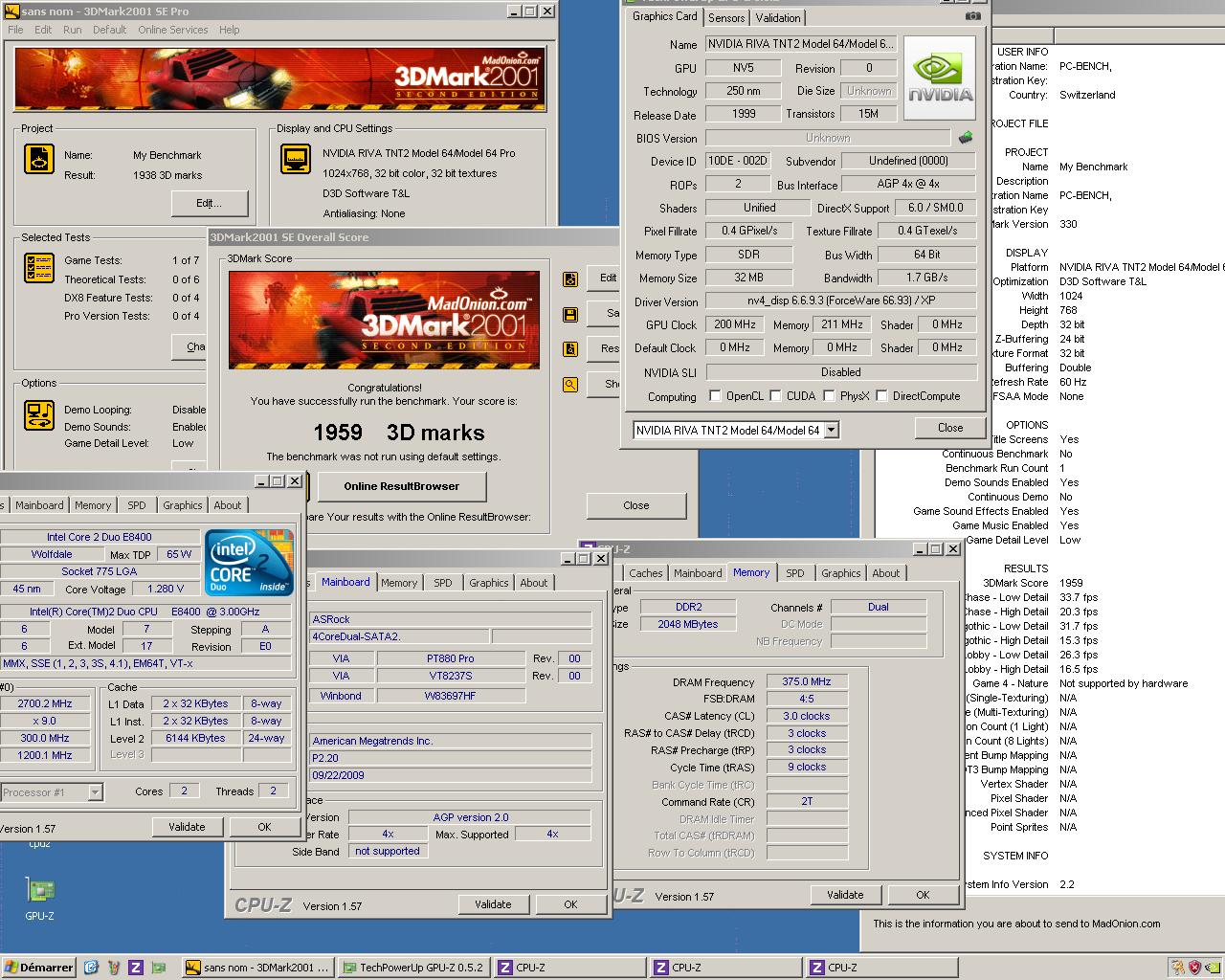Image resolution: width=1225 pixels, height=980 pixels.
Task: Click the FSB:DRAM 4:5 value
Action: [x=807, y=699]
